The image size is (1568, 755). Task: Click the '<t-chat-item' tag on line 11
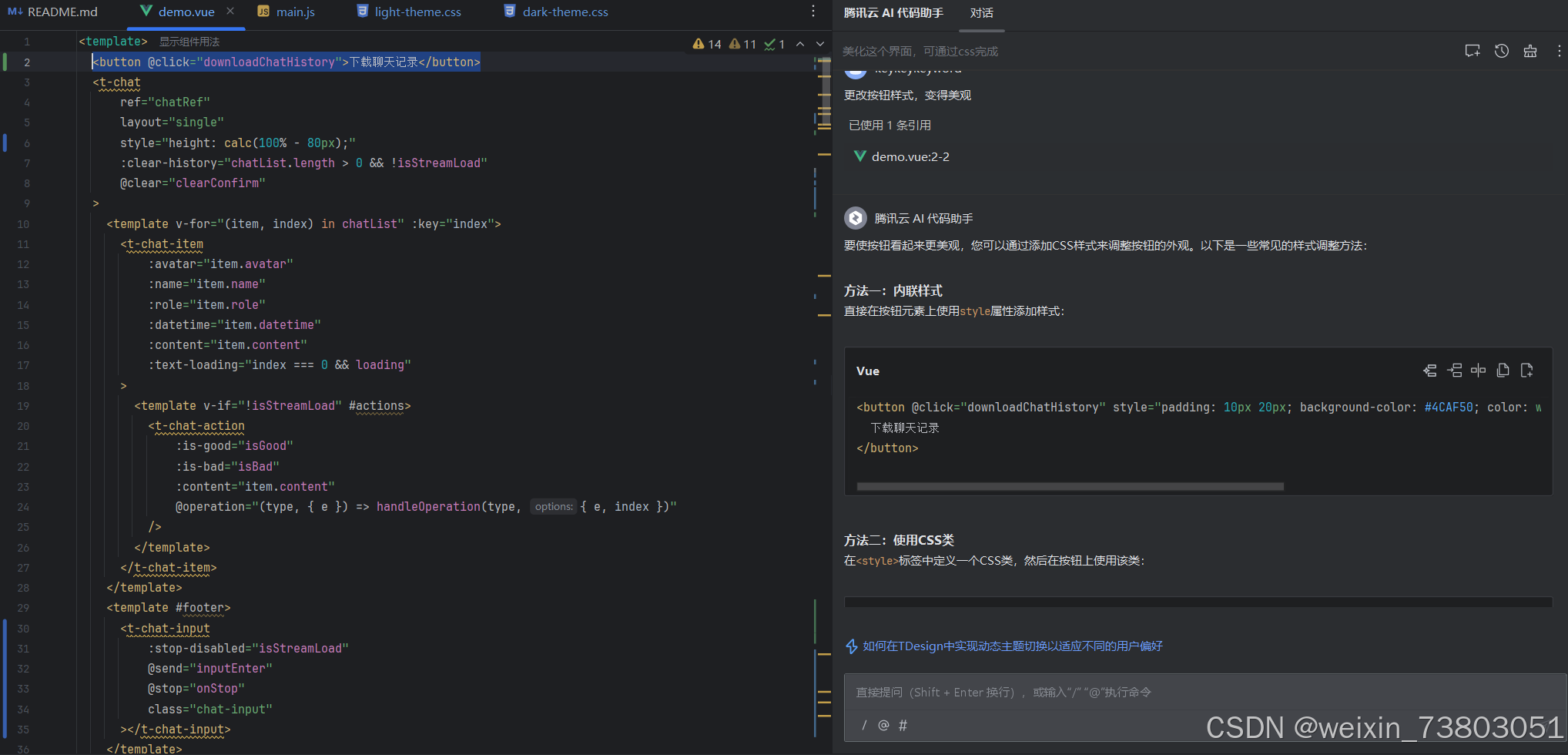(162, 243)
